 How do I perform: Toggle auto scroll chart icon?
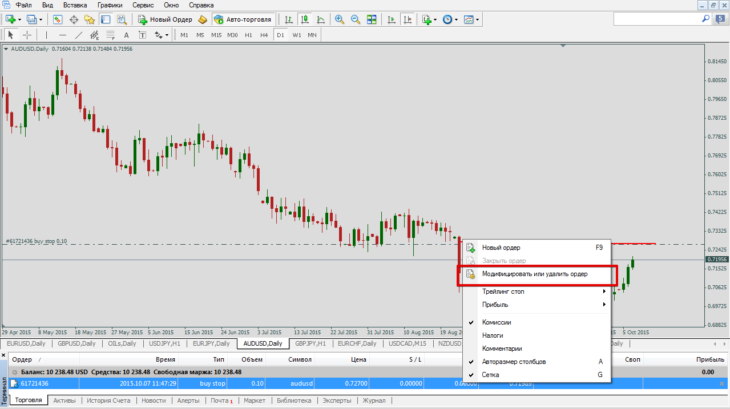click(x=391, y=20)
